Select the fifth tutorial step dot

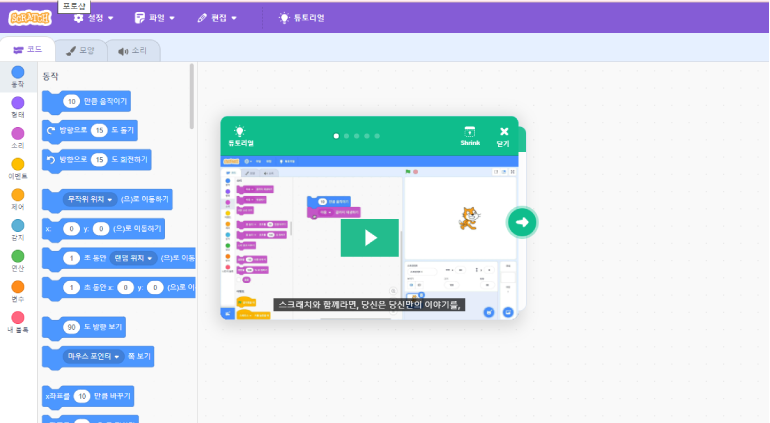tap(377, 136)
